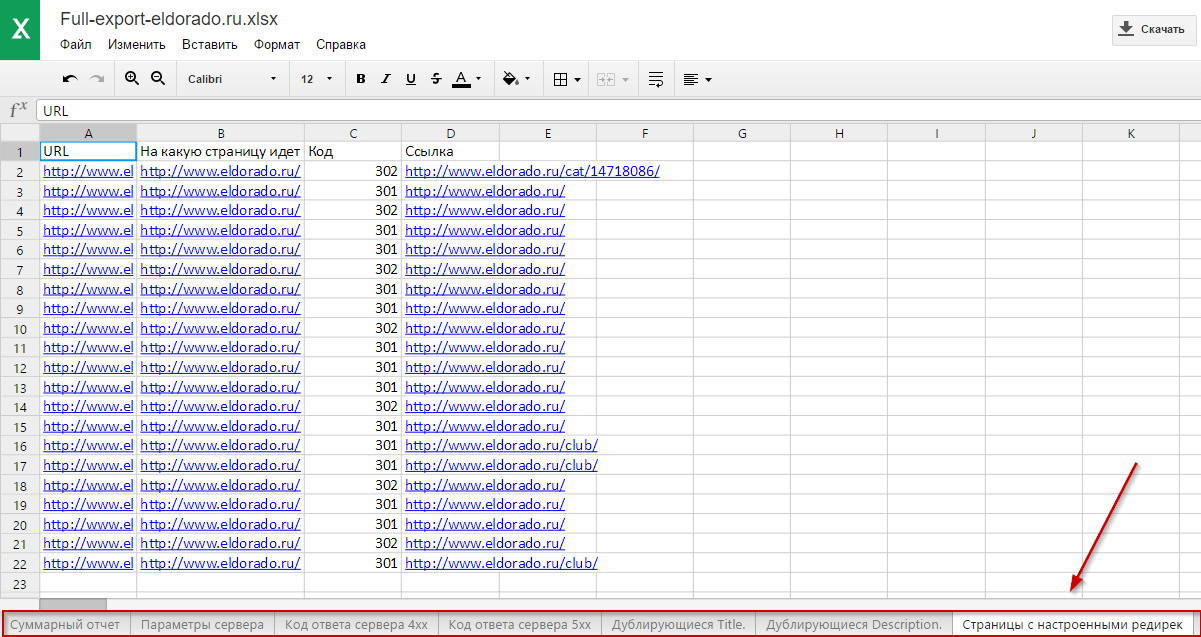
Task: Click the file name Full-export-eldorado.ru.xlsx
Action: coord(169,19)
